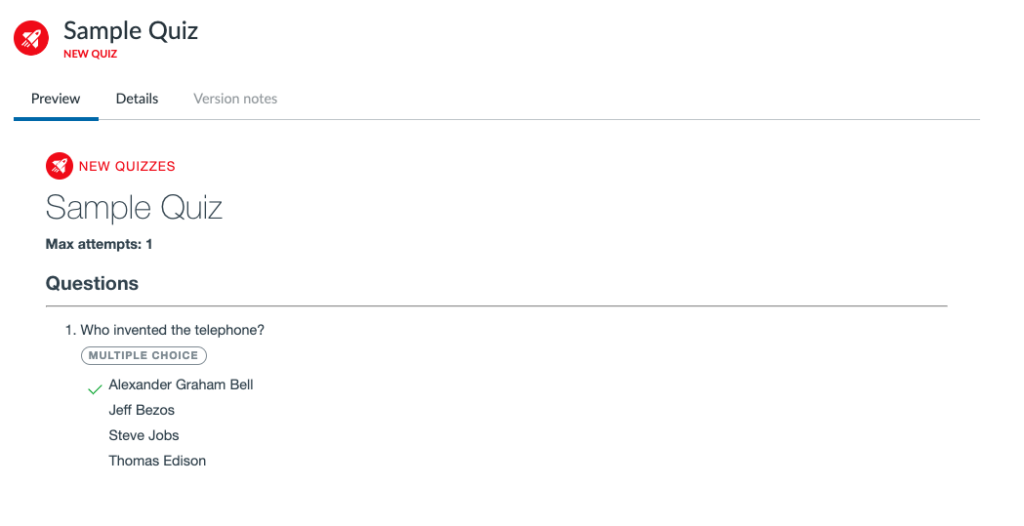Click the question text Who invented the telephone?
1024x526 pixels.
point(172,331)
